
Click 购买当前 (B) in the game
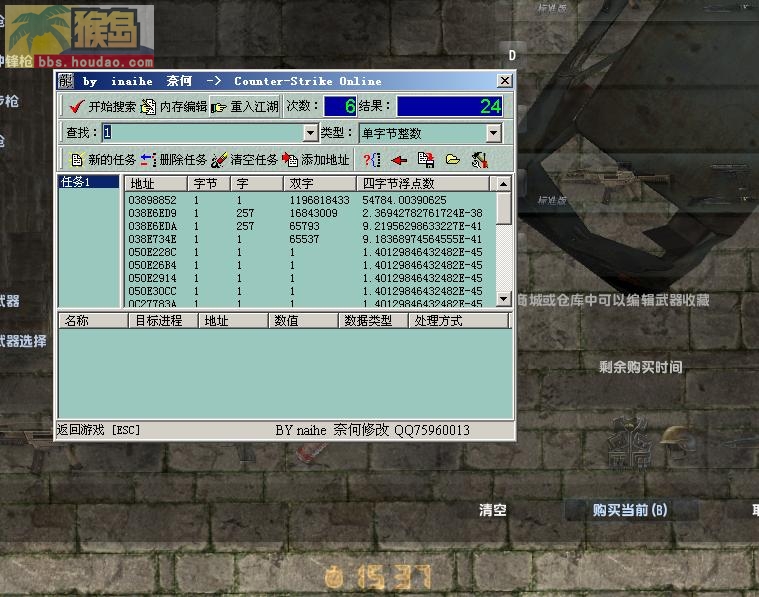point(630,510)
